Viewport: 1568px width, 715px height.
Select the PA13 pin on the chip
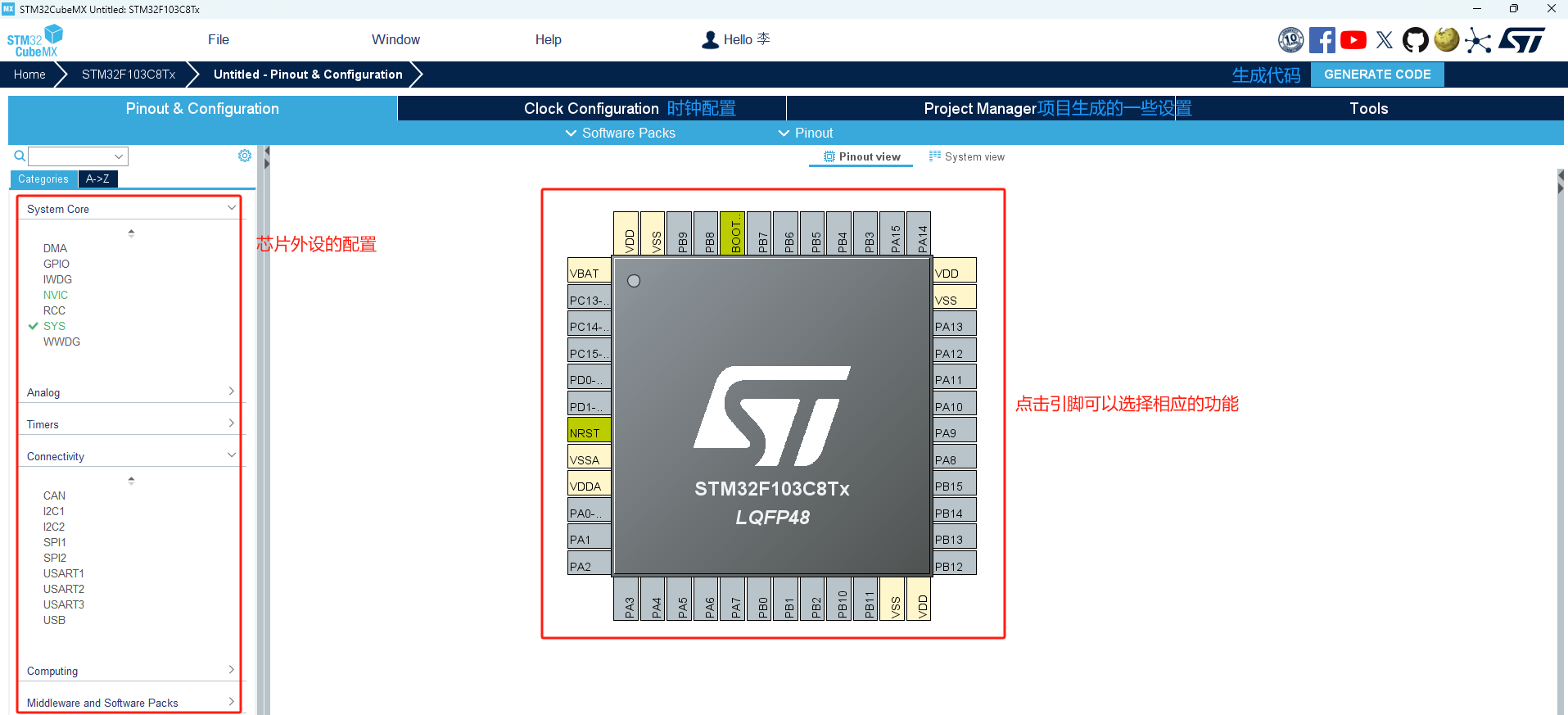[x=955, y=324]
